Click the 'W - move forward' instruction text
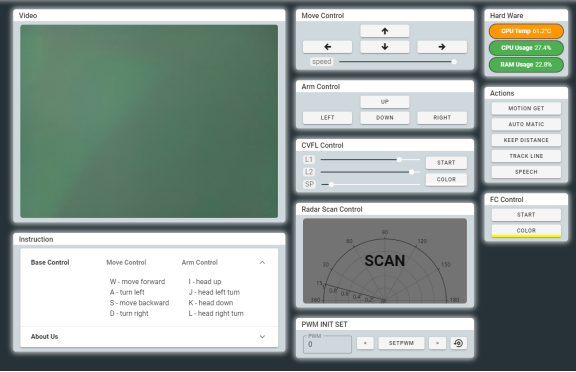The height and width of the screenshot is (372, 576). click(137, 282)
